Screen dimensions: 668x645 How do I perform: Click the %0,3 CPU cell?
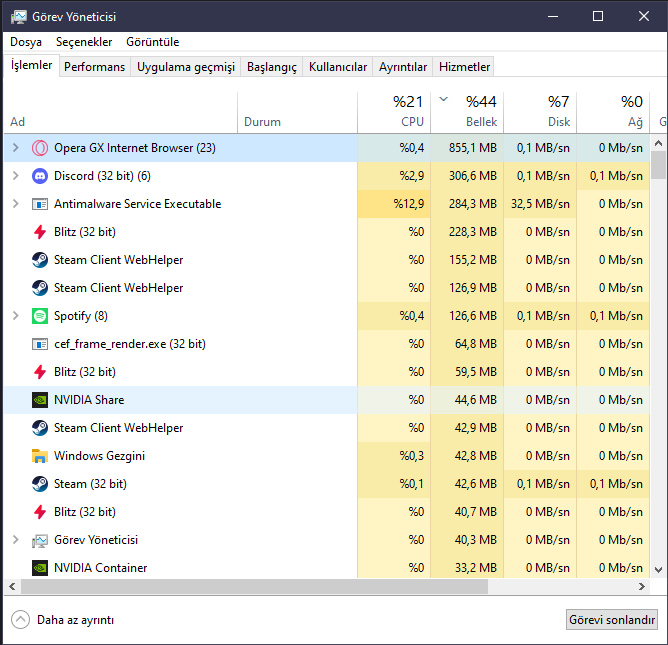(x=394, y=456)
